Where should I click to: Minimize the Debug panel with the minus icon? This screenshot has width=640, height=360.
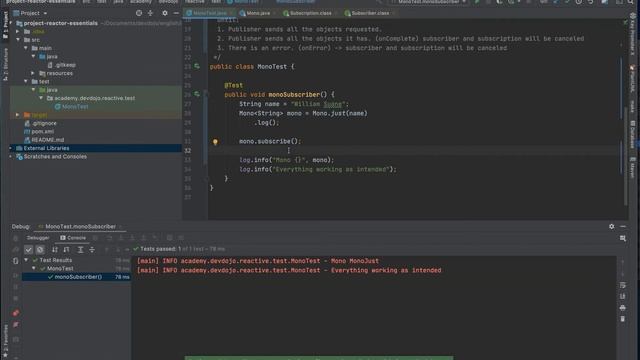[623, 227]
